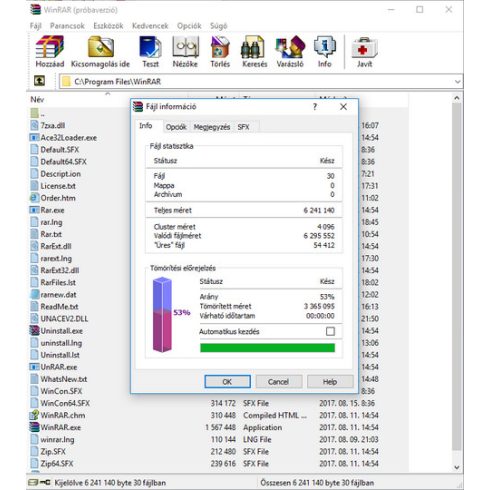The height and width of the screenshot is (490, 490).
Task: Switch to the Opciók tab in dialog
Action: (x=176, y=127)
